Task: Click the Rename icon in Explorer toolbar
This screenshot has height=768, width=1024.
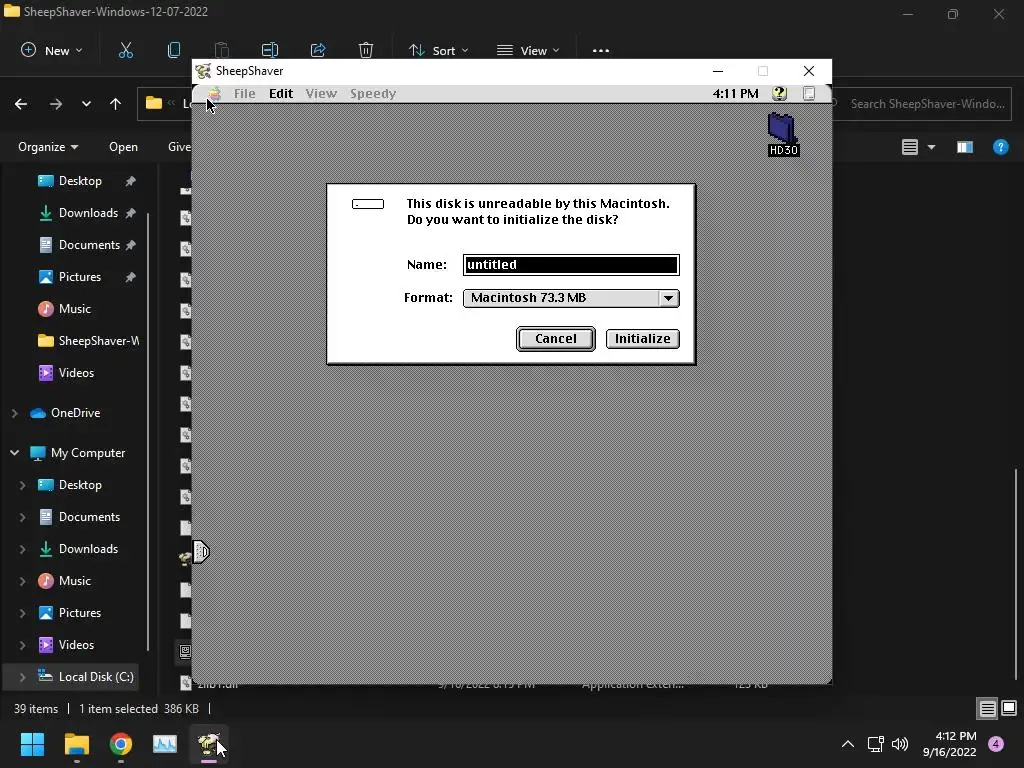Action: [x=270, y=50]
